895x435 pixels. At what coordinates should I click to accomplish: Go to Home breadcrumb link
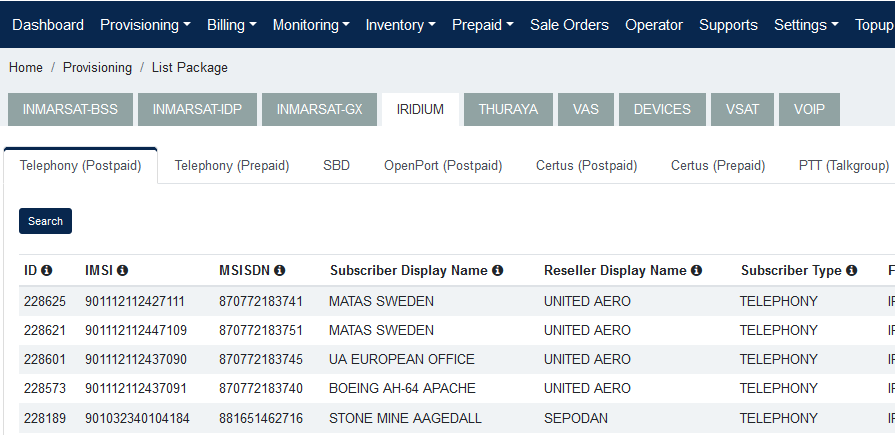26,67
